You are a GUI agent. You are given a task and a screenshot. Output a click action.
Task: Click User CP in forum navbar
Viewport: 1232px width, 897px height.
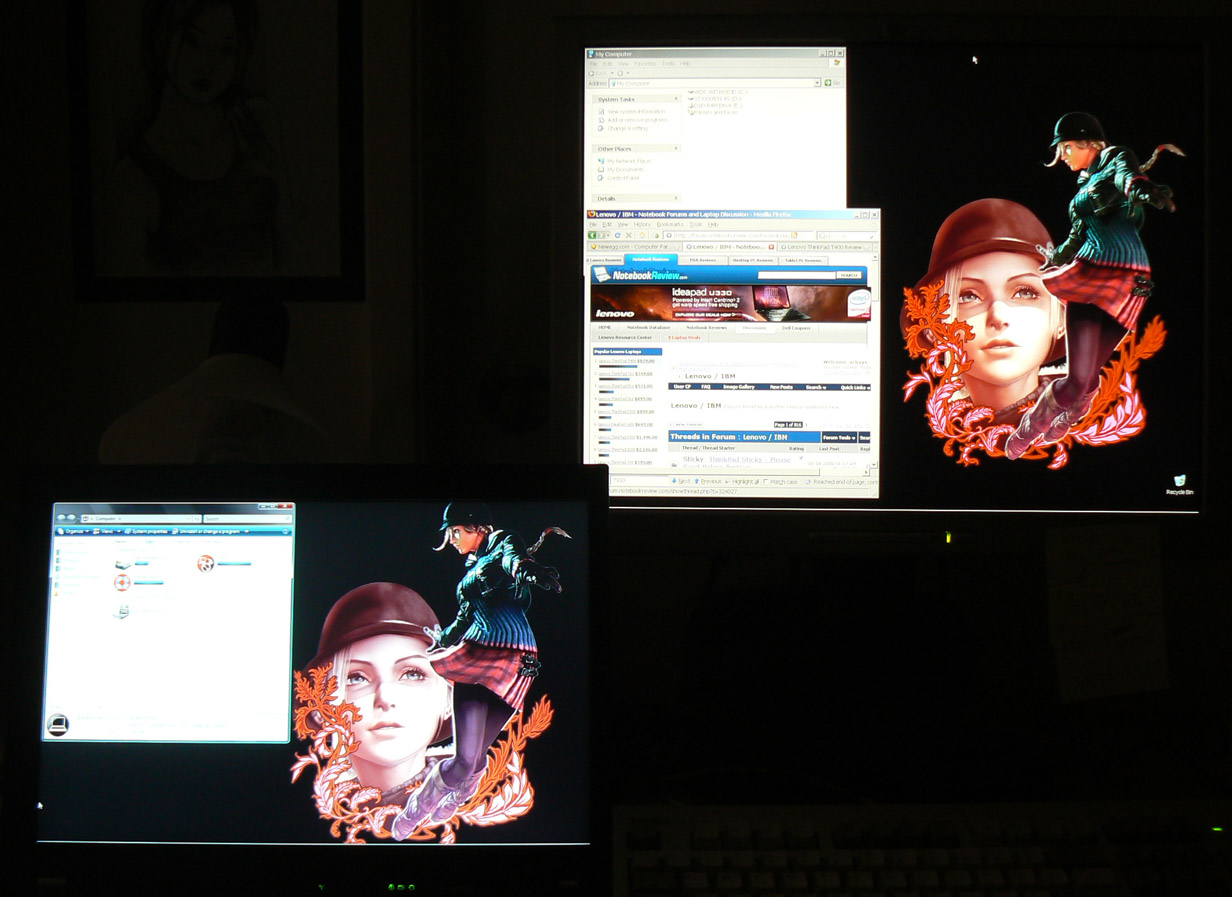682,387
